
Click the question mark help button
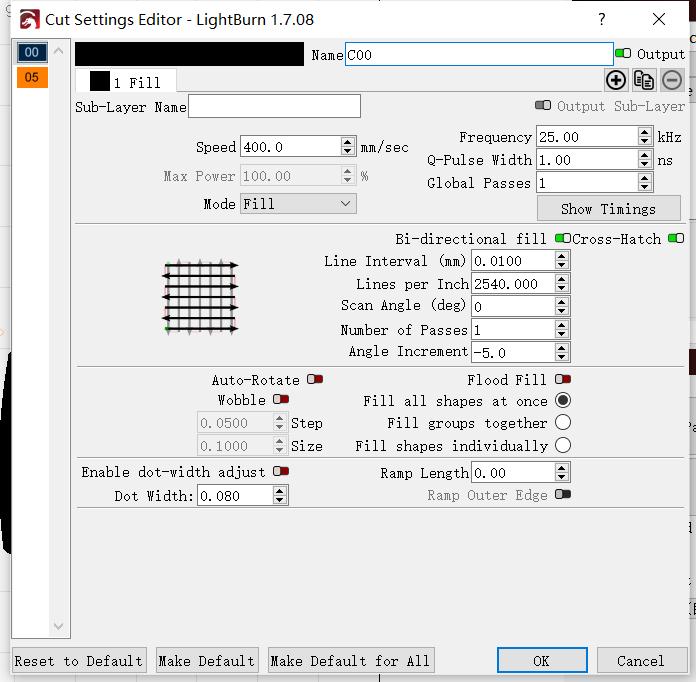(x=601, y=20)
